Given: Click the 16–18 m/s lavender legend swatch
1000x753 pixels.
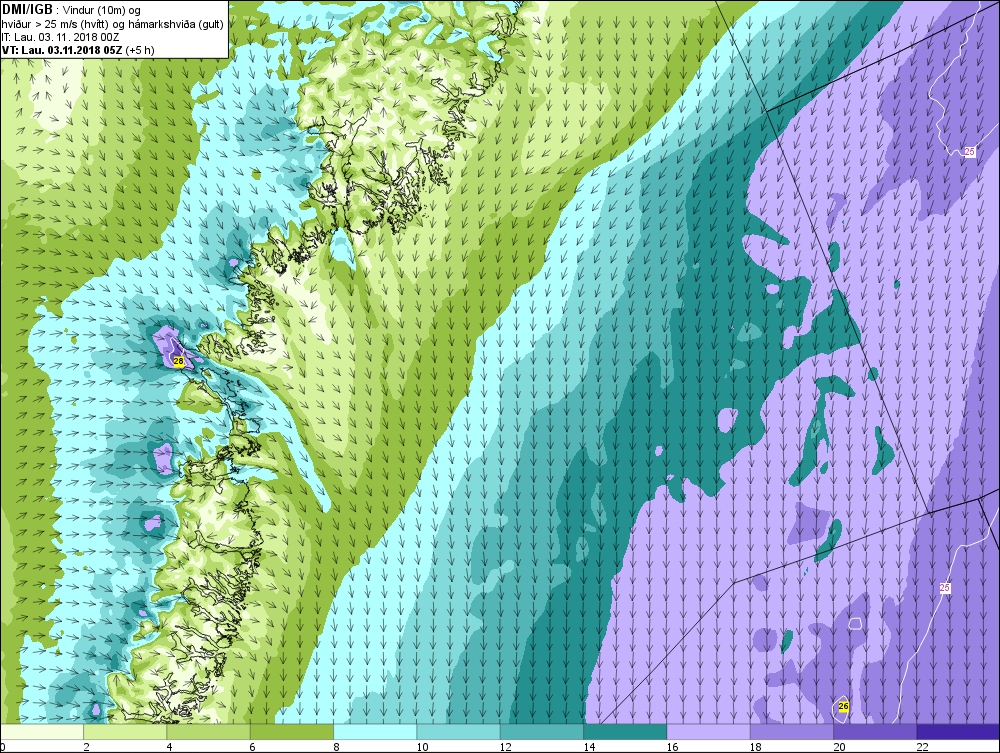Looking at the screenshot, I should (x=709, y=731).
